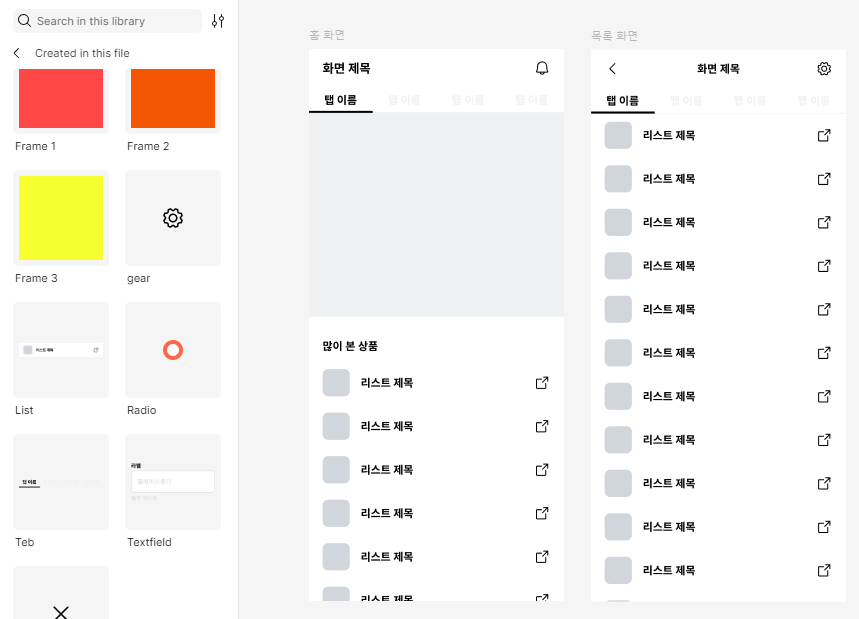Click the back chevron in 목록 화면 header
This screenshot has height=619, width=859.
(612, 68)
